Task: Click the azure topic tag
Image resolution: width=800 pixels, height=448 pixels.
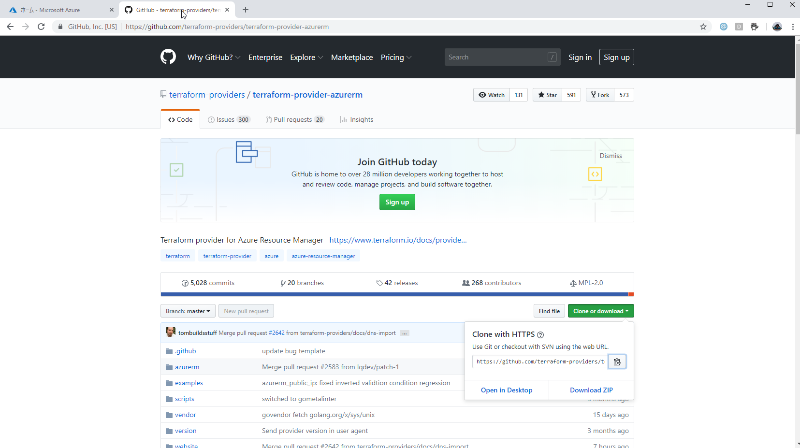Action: [271, 256]
